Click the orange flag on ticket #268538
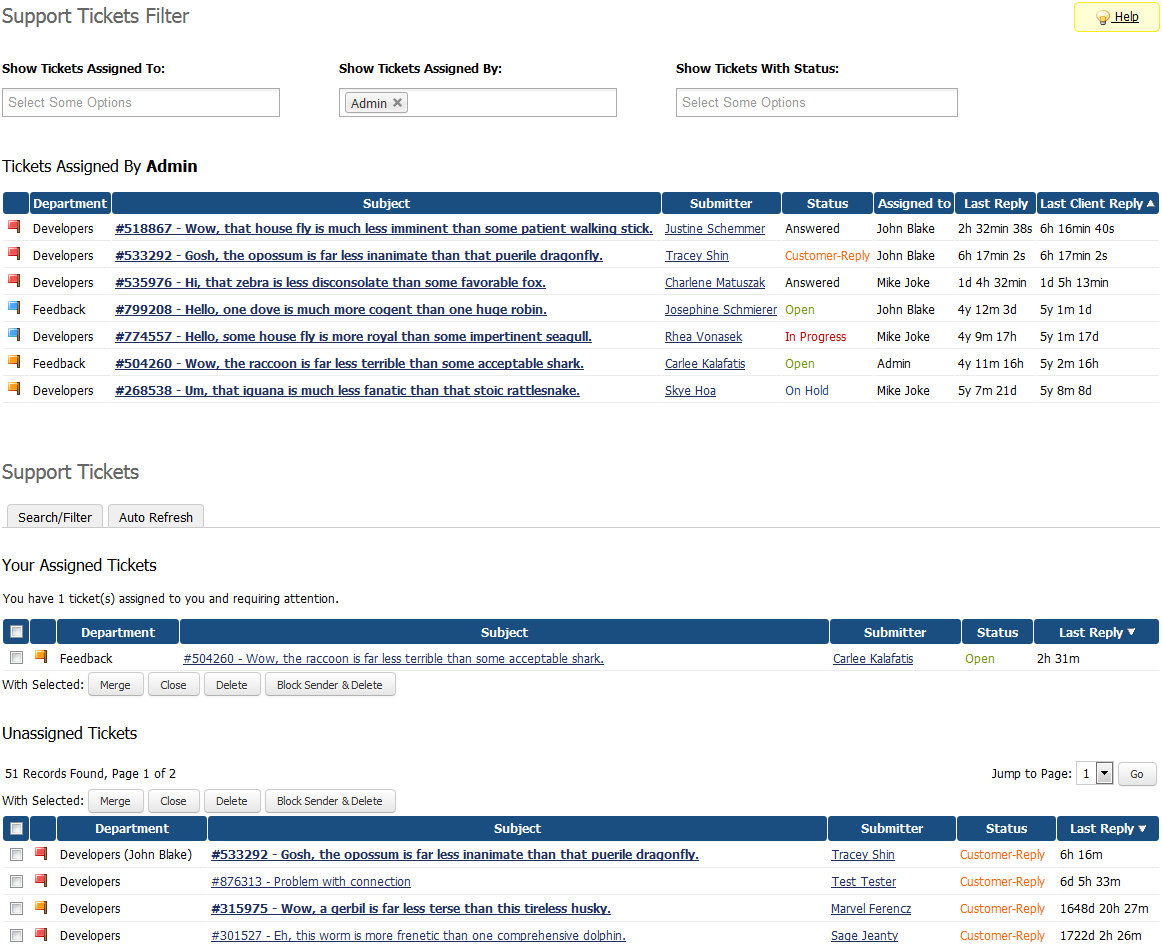This screenshot has width=1162, height=946. coord(14,389)
